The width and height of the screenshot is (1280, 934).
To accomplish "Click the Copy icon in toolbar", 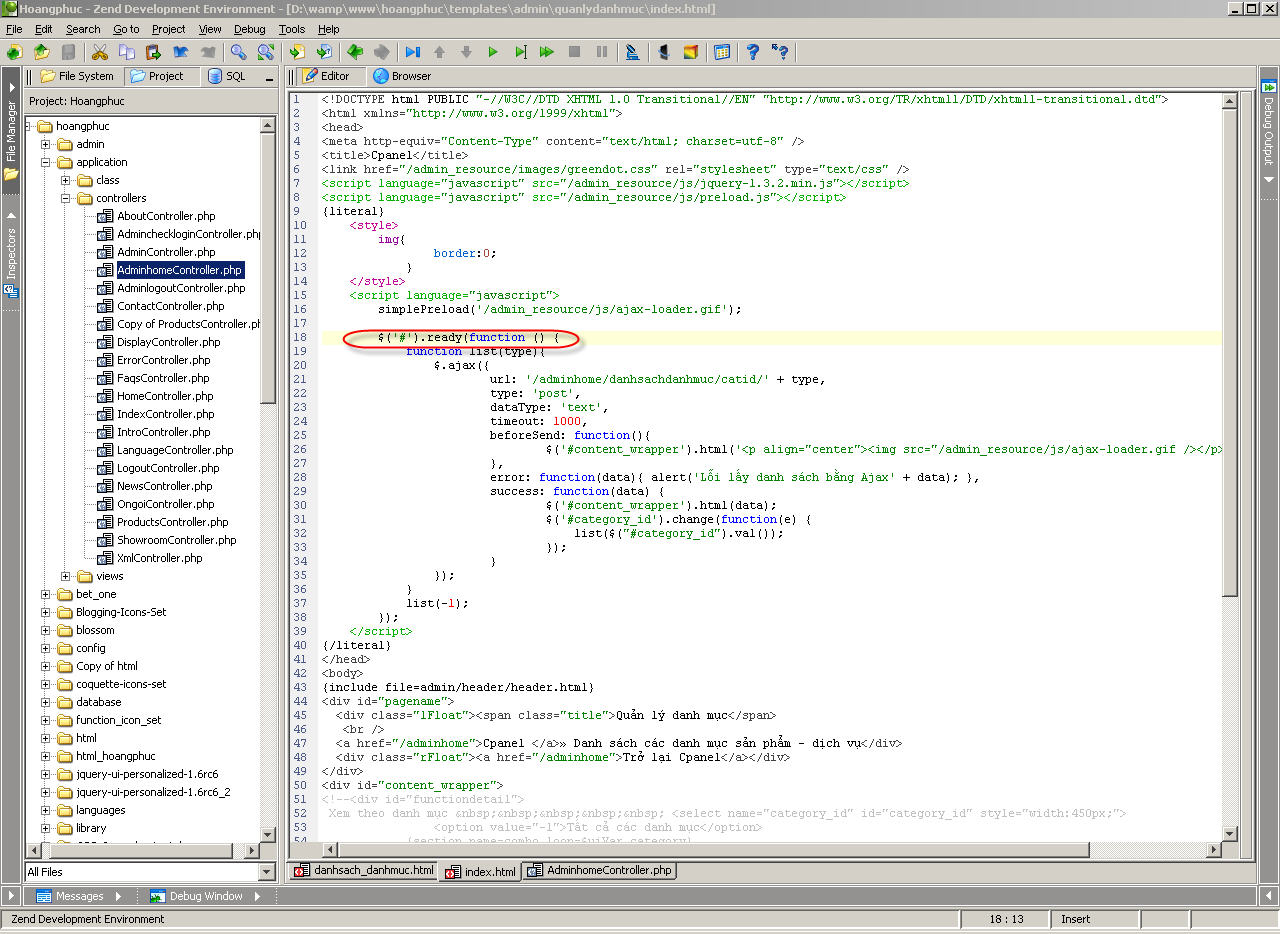I will 126,52.
